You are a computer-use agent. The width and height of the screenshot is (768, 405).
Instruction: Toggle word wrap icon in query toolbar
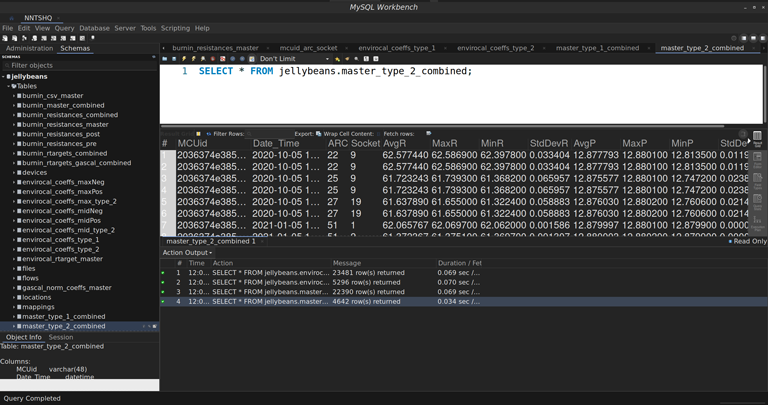pyautogui.click(x=376, y=59)
